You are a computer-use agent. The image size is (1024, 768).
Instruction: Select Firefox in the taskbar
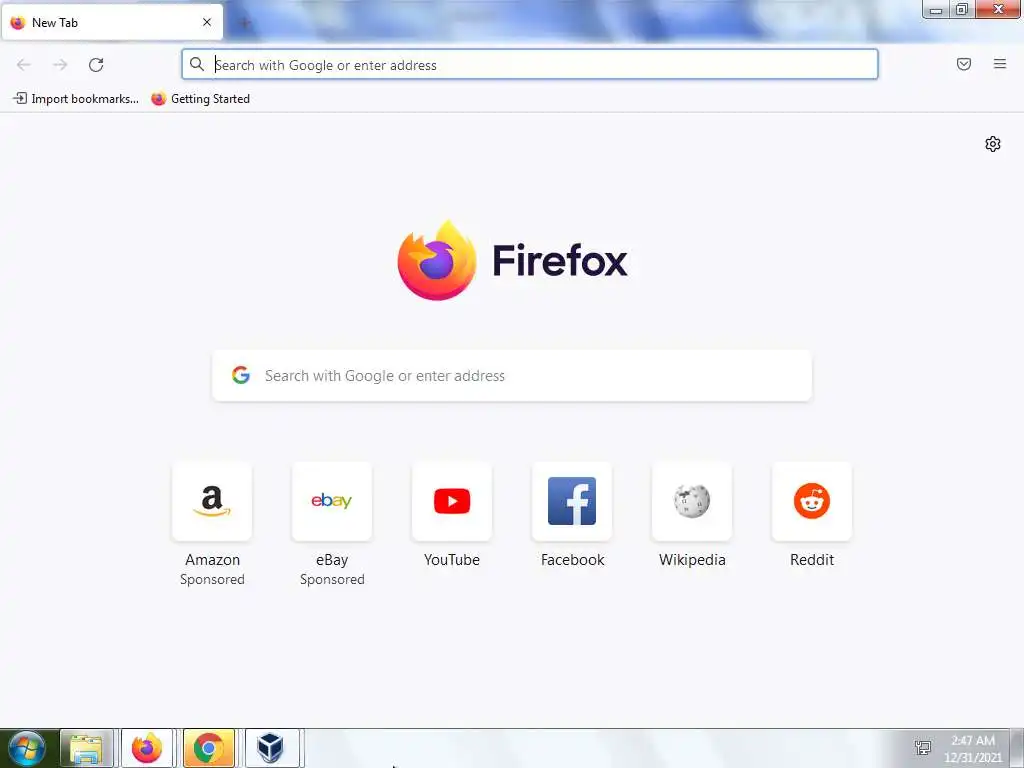pyautogui.click(x=147, y=748)
